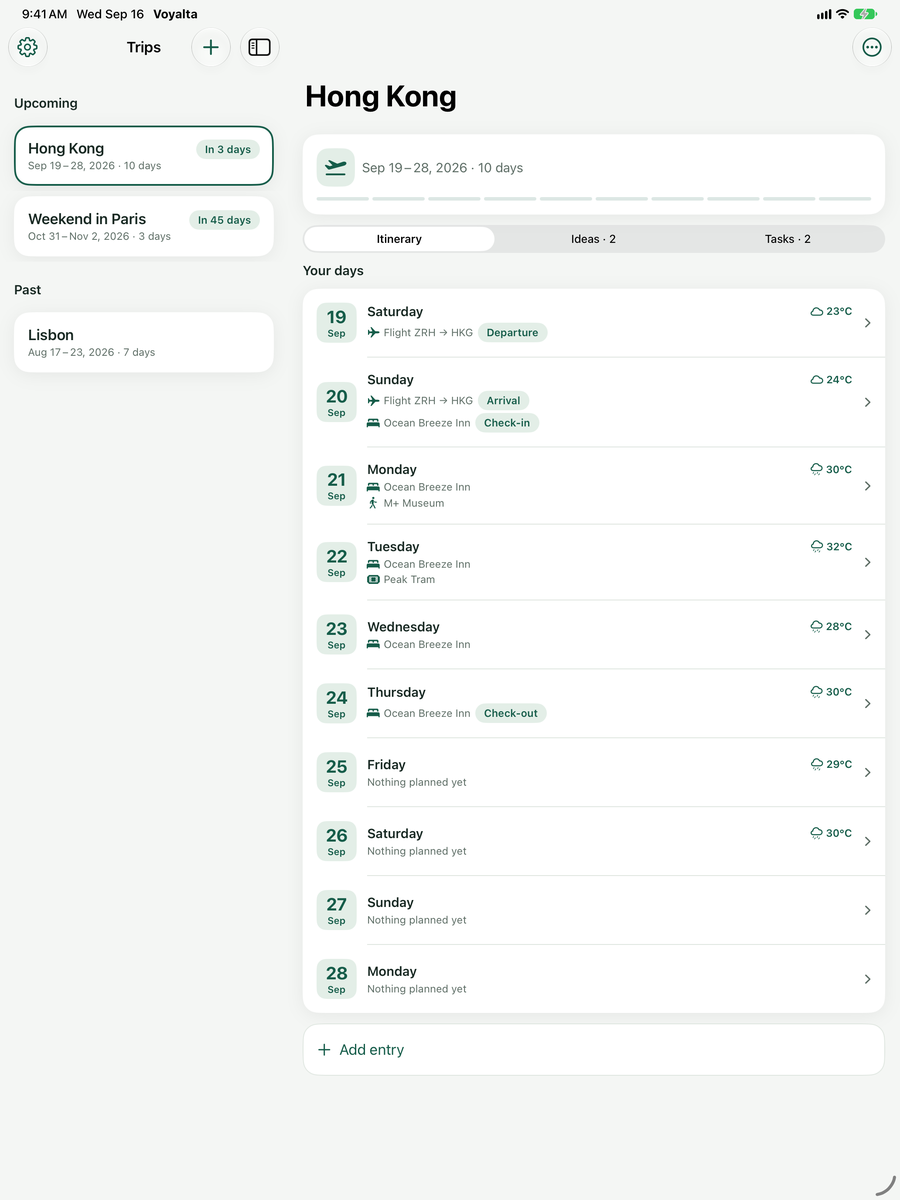
Task: Switch to the Tasks · 2 tab
Action: pos(788,239)
